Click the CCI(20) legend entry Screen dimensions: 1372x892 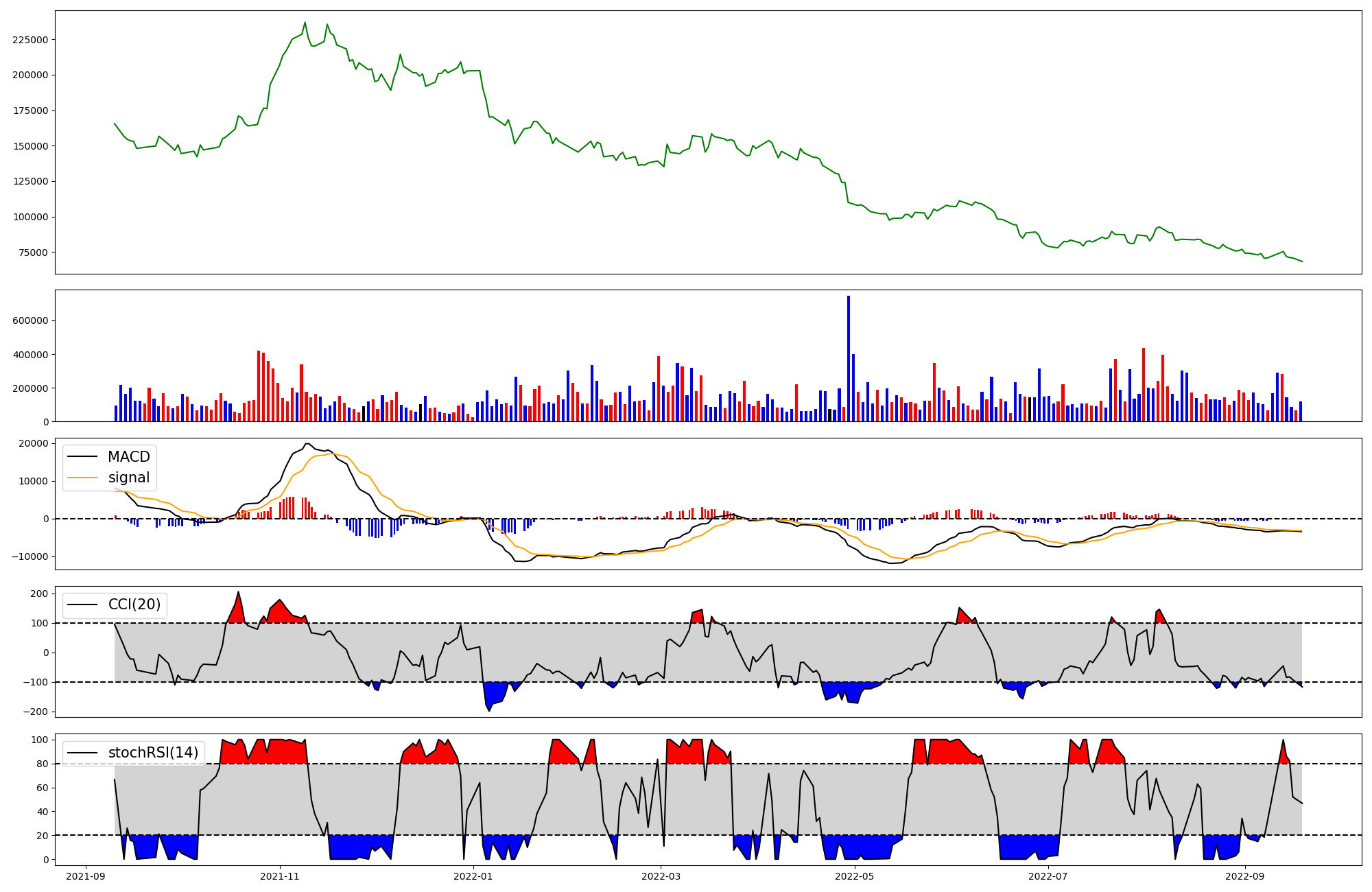click(x=134, y=605)
